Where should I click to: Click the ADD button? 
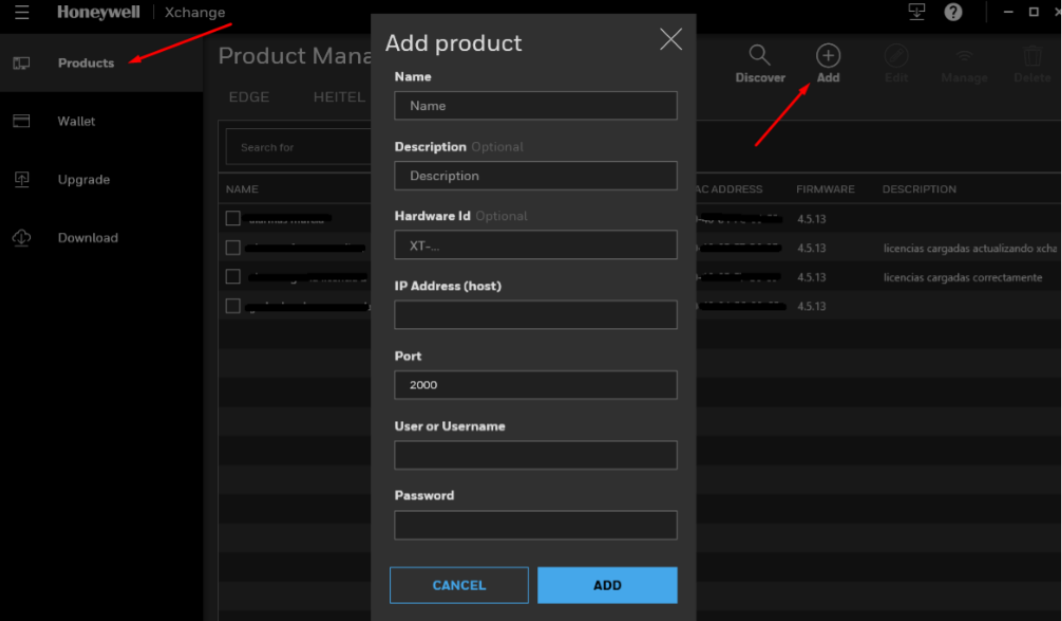tap(608, 585)
